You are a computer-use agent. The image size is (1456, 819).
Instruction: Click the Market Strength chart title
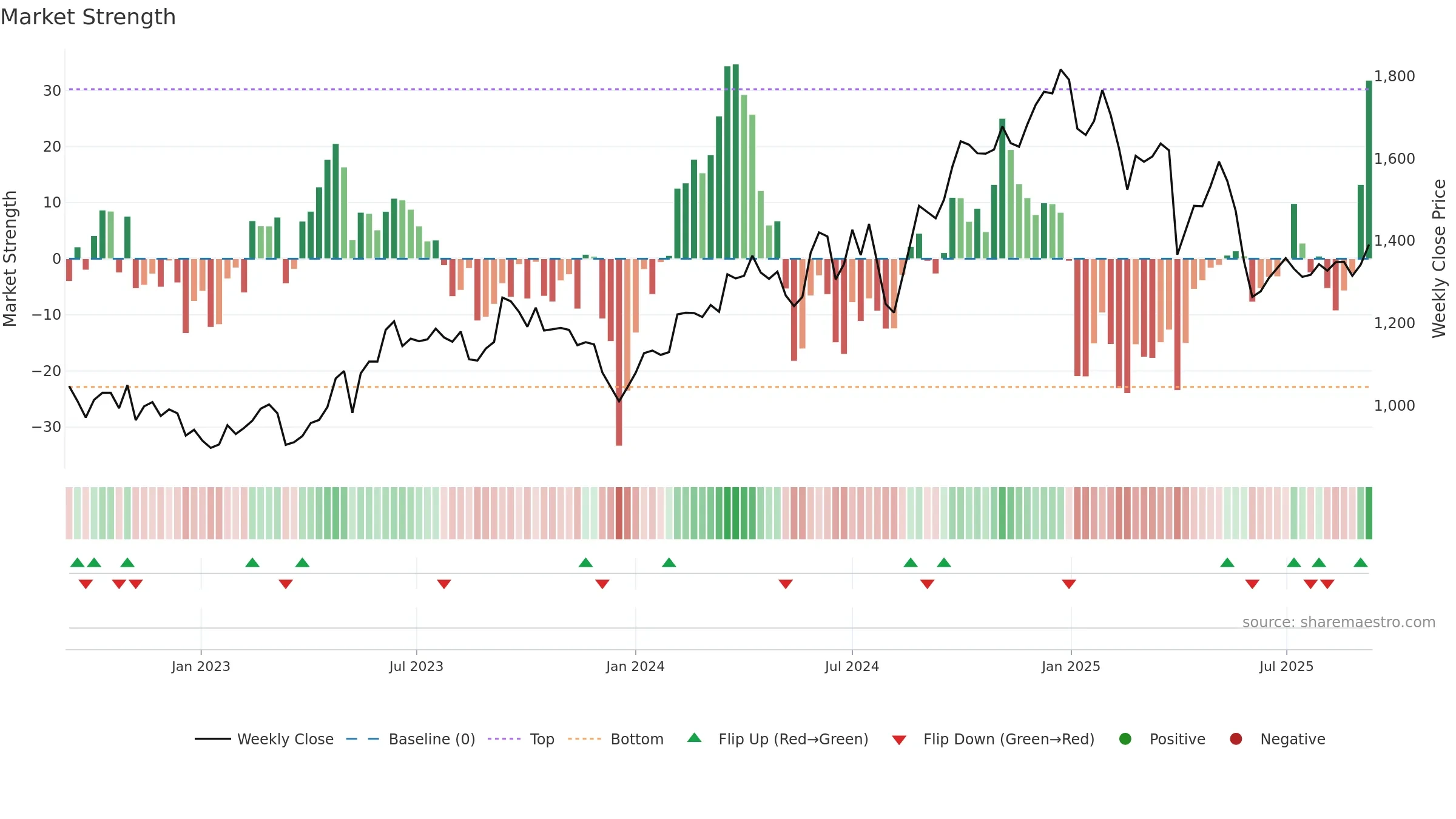(88, 17)
